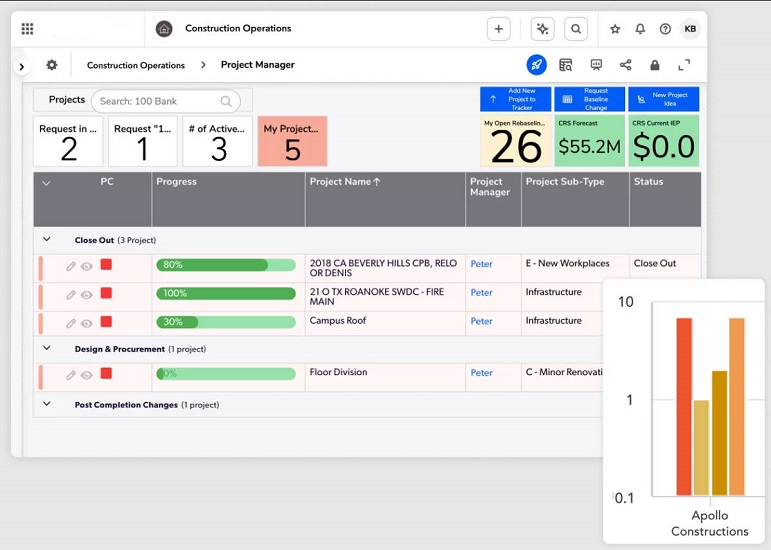Open the AI sparkle assistant icon
The image size is (771, 550).
coord(543,29)
